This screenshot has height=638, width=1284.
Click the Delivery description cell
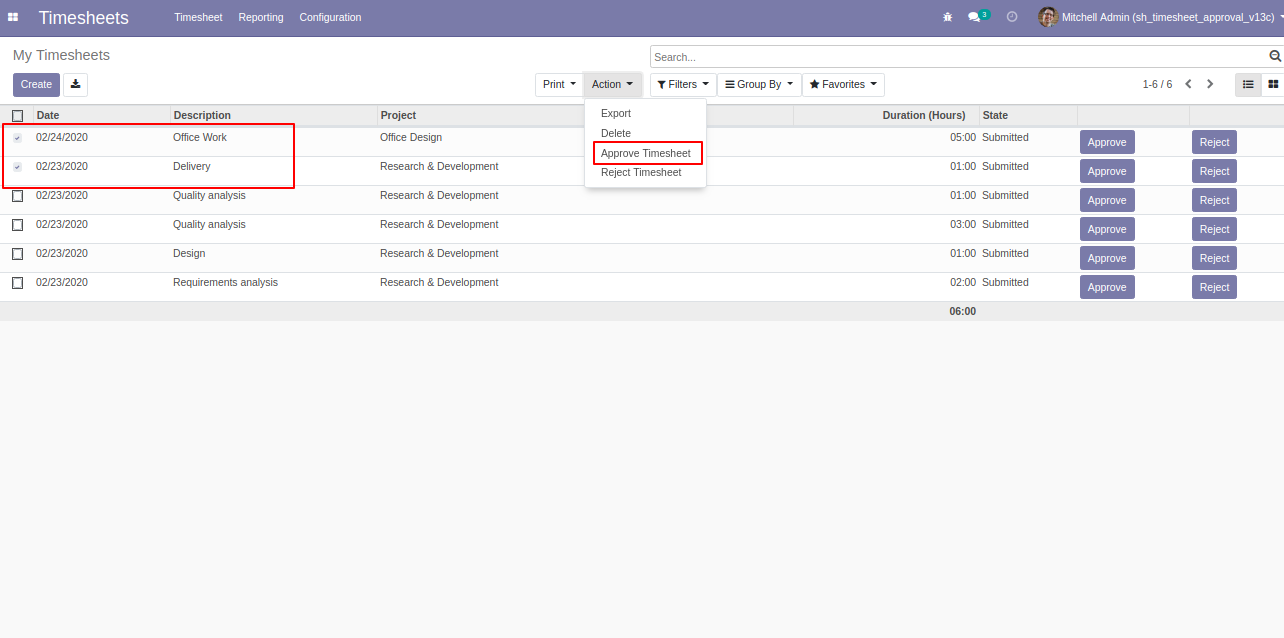point(192,167)
